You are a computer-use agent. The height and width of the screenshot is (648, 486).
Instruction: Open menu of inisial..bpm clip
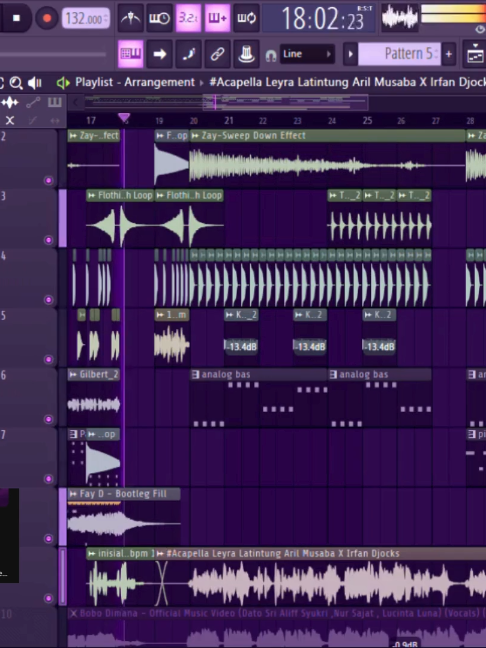92,553
